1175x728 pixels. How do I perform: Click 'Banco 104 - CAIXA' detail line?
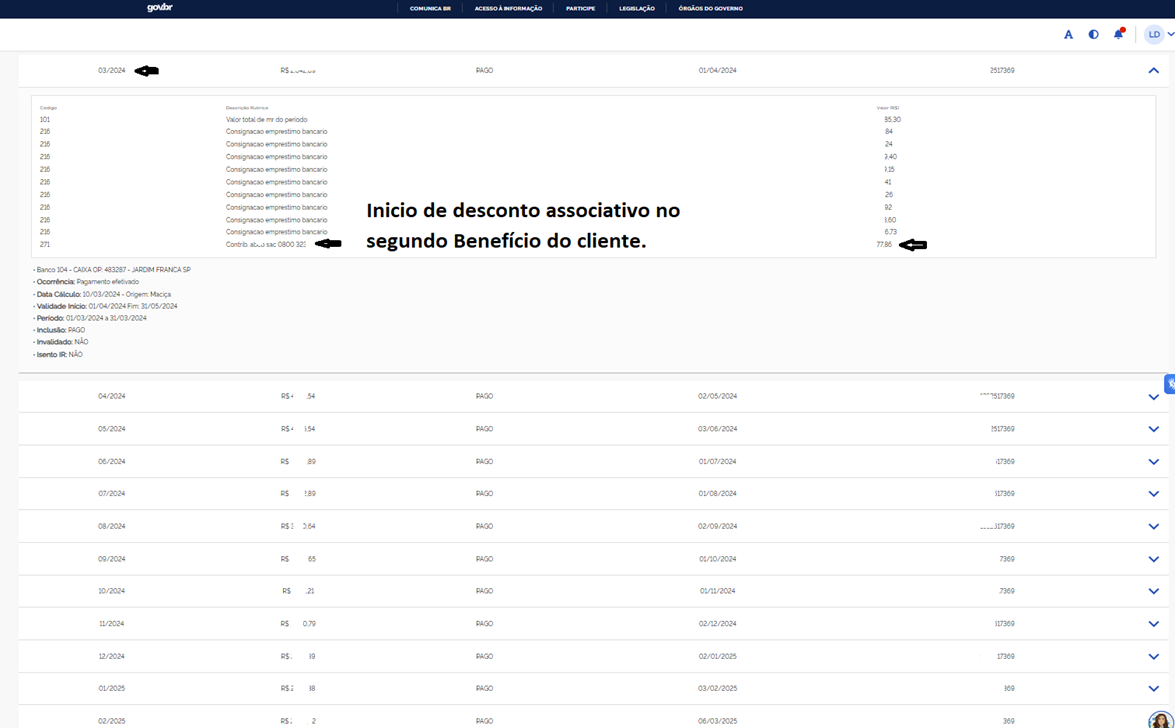coord(112,269)
